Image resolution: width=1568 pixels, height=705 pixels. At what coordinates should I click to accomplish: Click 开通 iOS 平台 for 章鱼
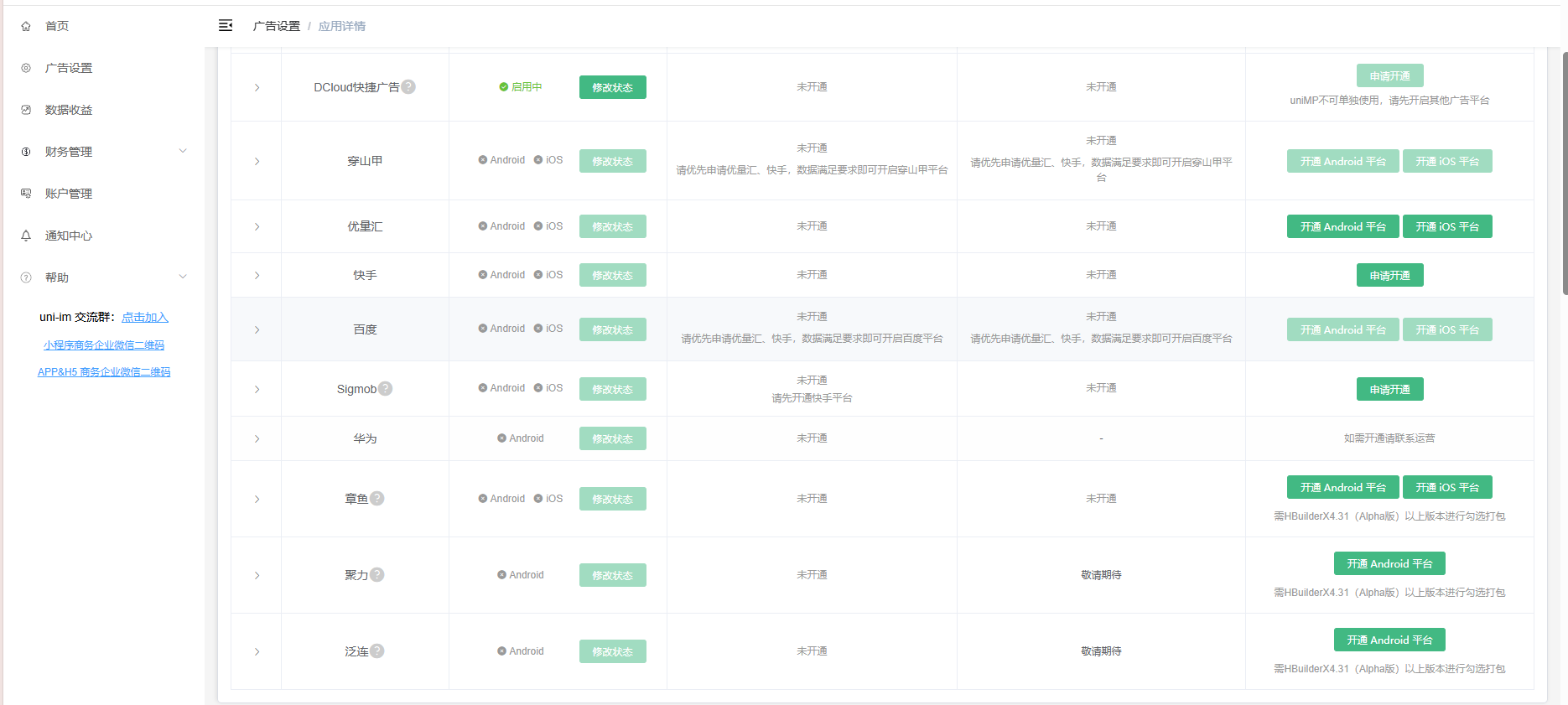click(1447, 487)
